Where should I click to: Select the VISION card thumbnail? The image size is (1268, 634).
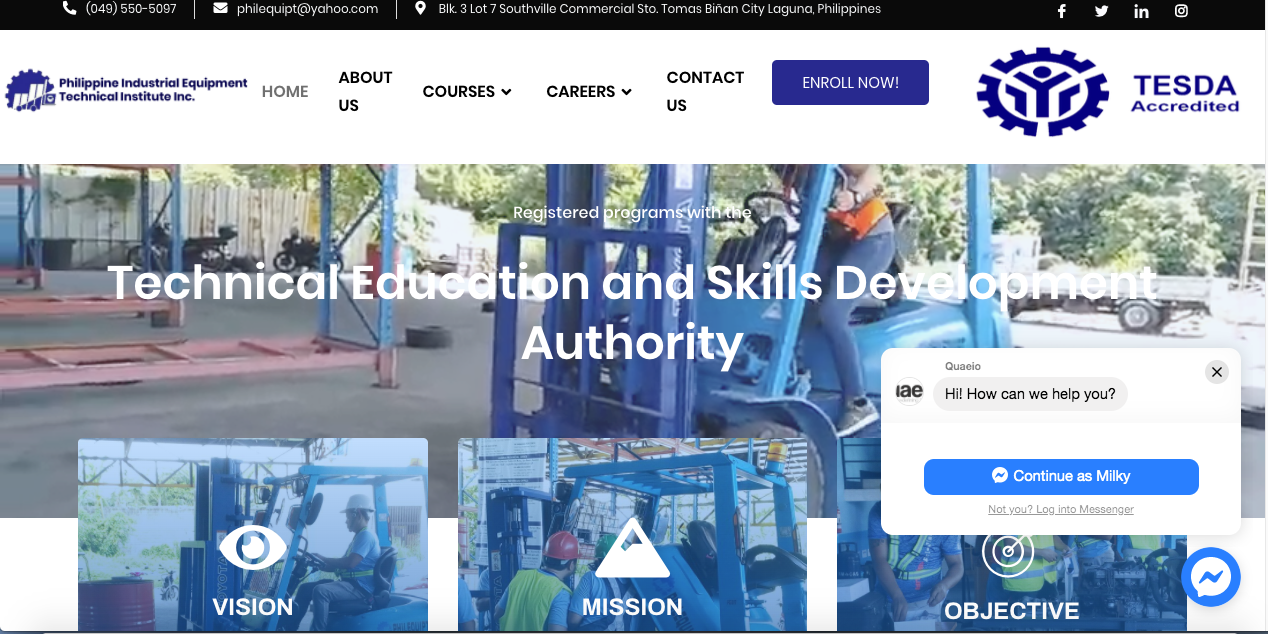[x=253, y=534]
